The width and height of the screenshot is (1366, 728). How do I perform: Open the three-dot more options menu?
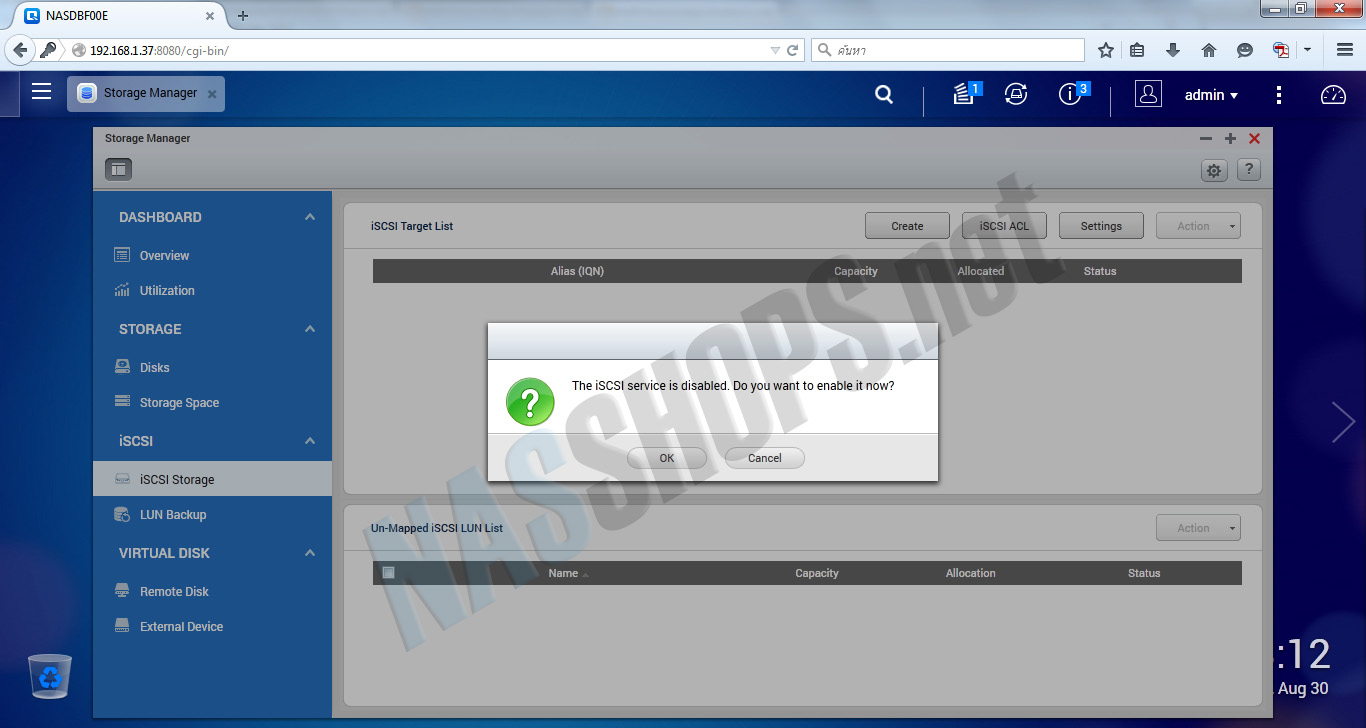click(1279, 95)
